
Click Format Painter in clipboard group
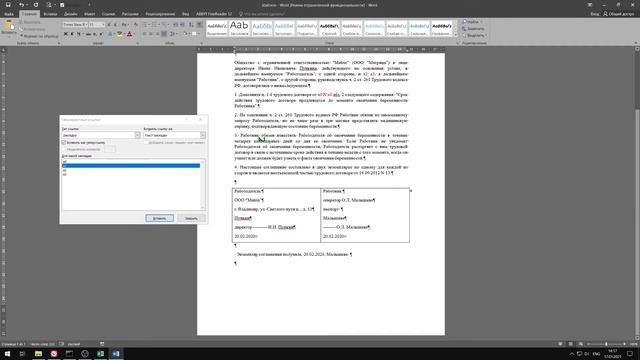(x=39, y=36)
